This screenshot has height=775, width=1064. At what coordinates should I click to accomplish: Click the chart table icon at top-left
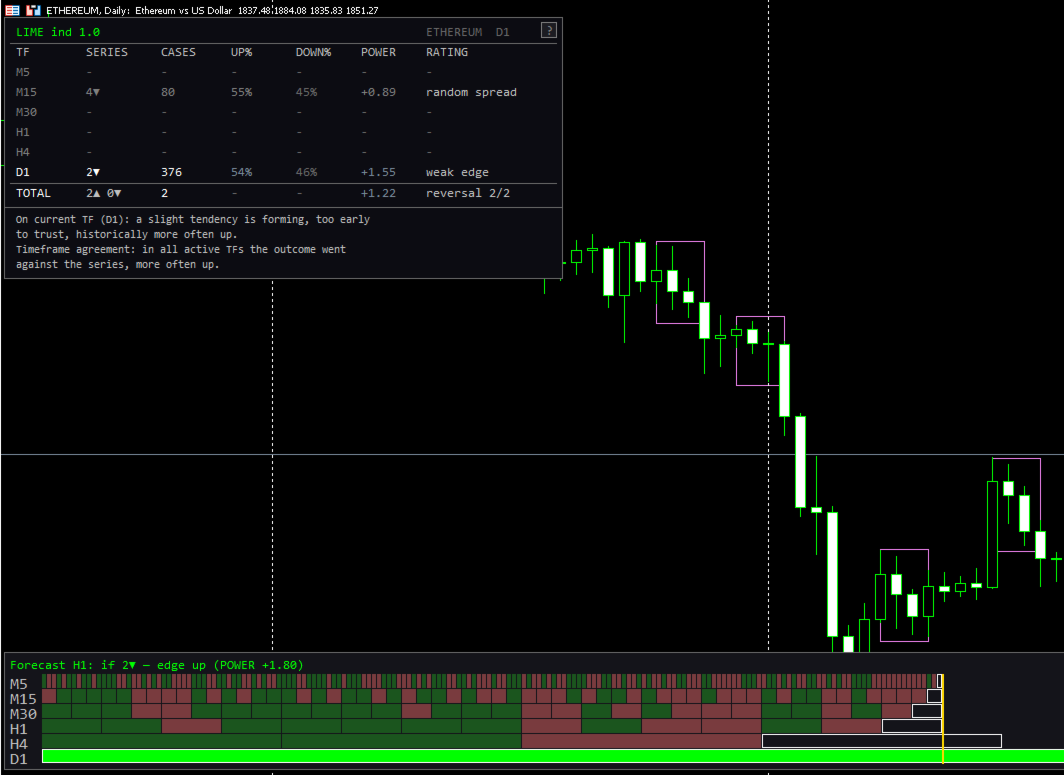(12, 10)
